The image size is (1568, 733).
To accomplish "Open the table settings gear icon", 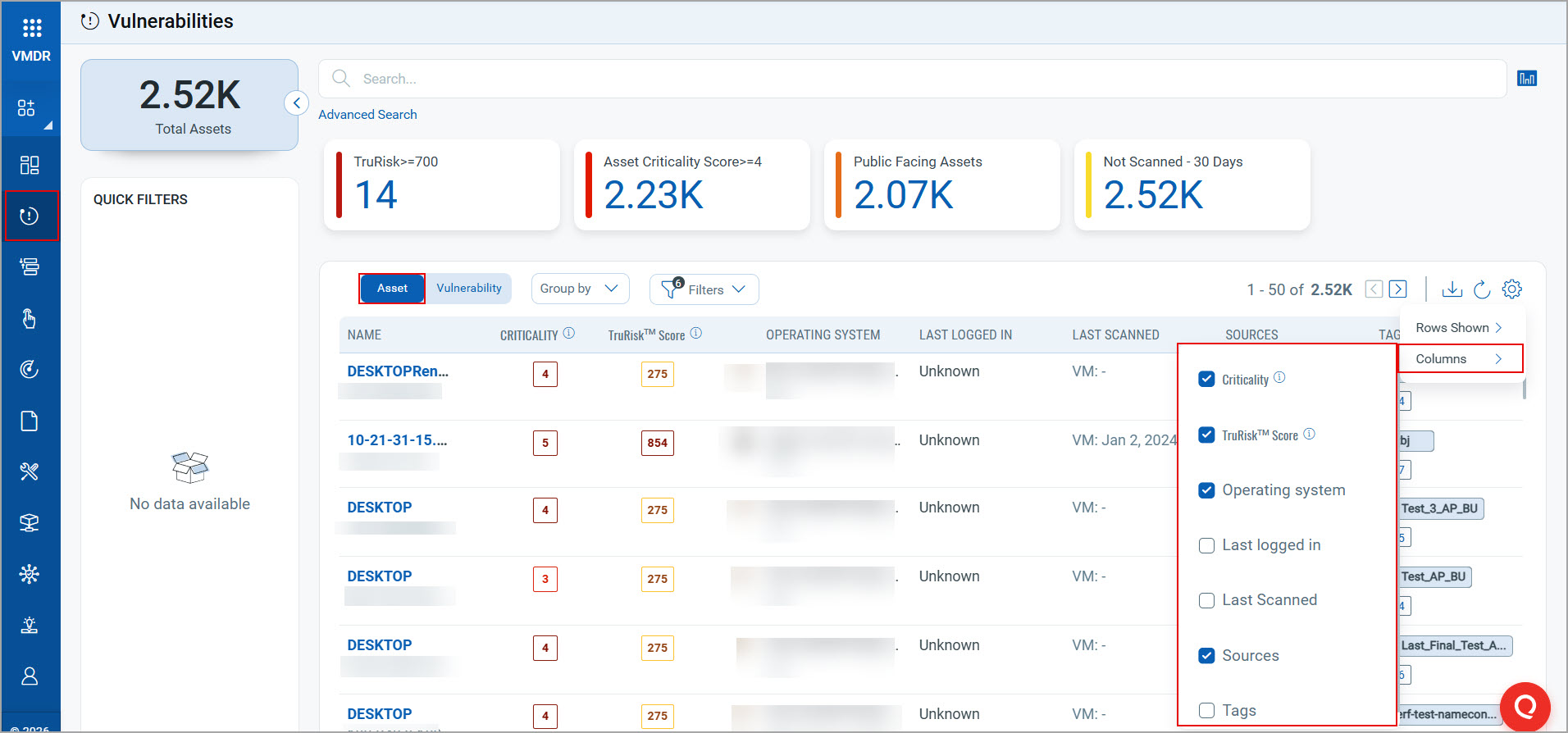I will [1511, 289].
